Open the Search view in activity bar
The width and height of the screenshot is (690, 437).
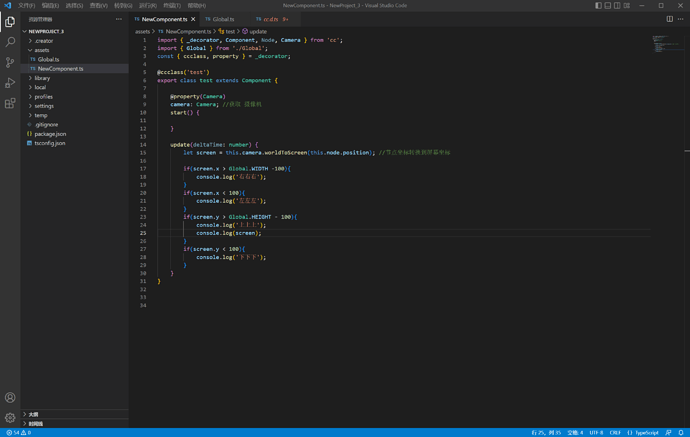pos(10,42)
